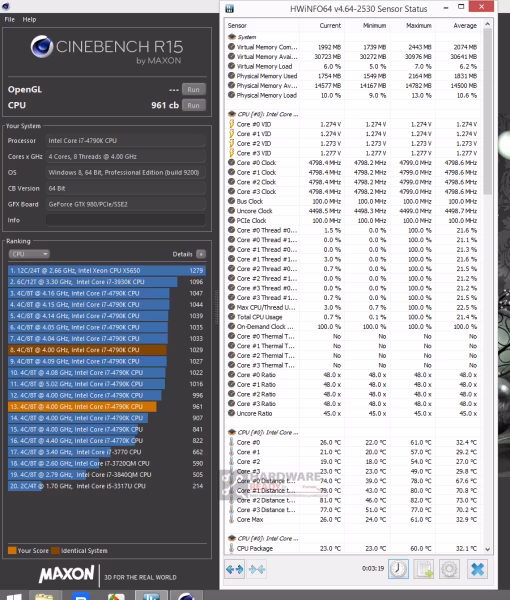Click Windows Start button in taskbar
The width and height of the screenshot is (510, 600).
14,596
